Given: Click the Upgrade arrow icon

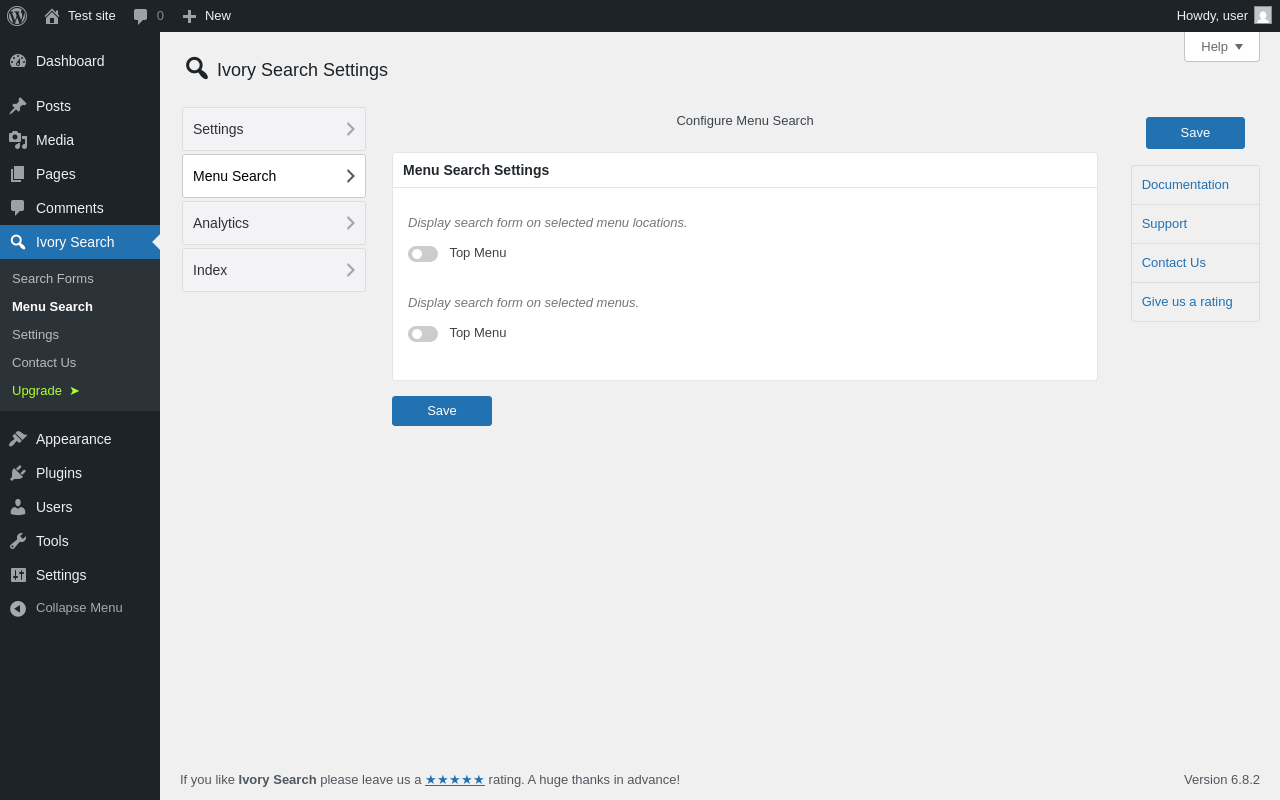Looking at the screenshot, I should (74, 391).
